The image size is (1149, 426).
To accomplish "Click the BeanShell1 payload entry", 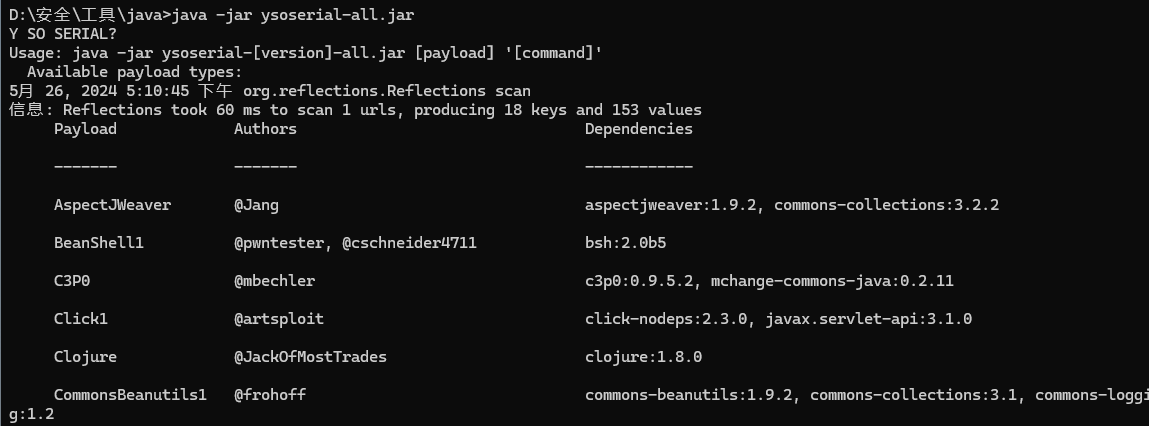I will click(x=99, y=243).
